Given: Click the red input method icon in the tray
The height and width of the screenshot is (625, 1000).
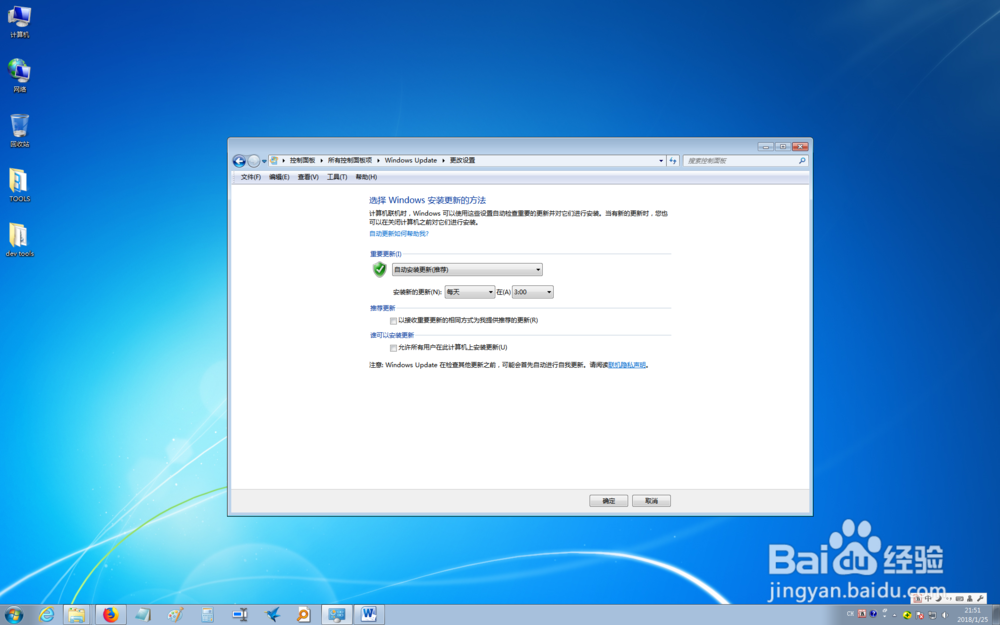Looking at the screenshot, I should [862, 614].
